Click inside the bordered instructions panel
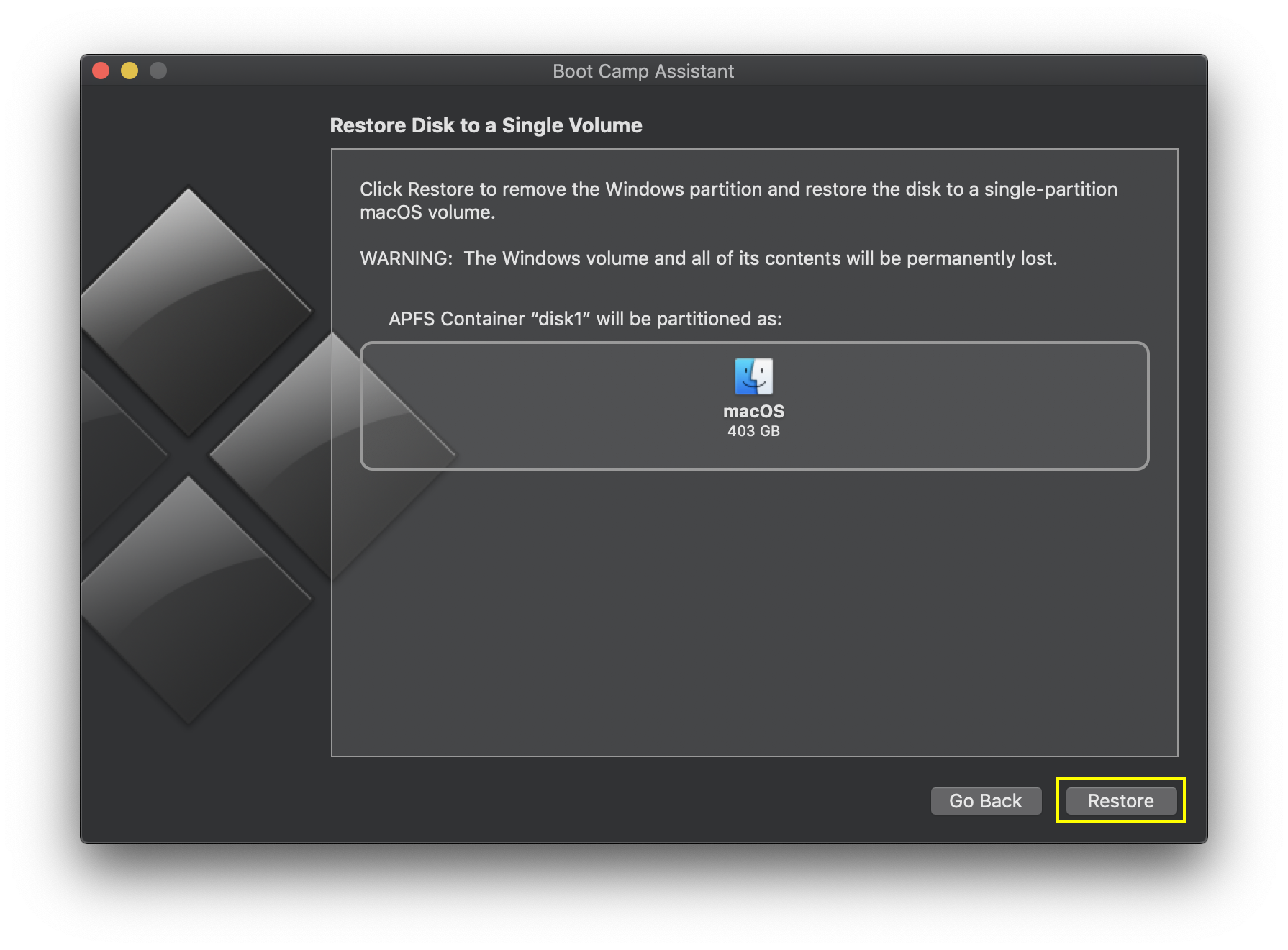Viewport: 1288px width, 950px height. pos(754,612)
